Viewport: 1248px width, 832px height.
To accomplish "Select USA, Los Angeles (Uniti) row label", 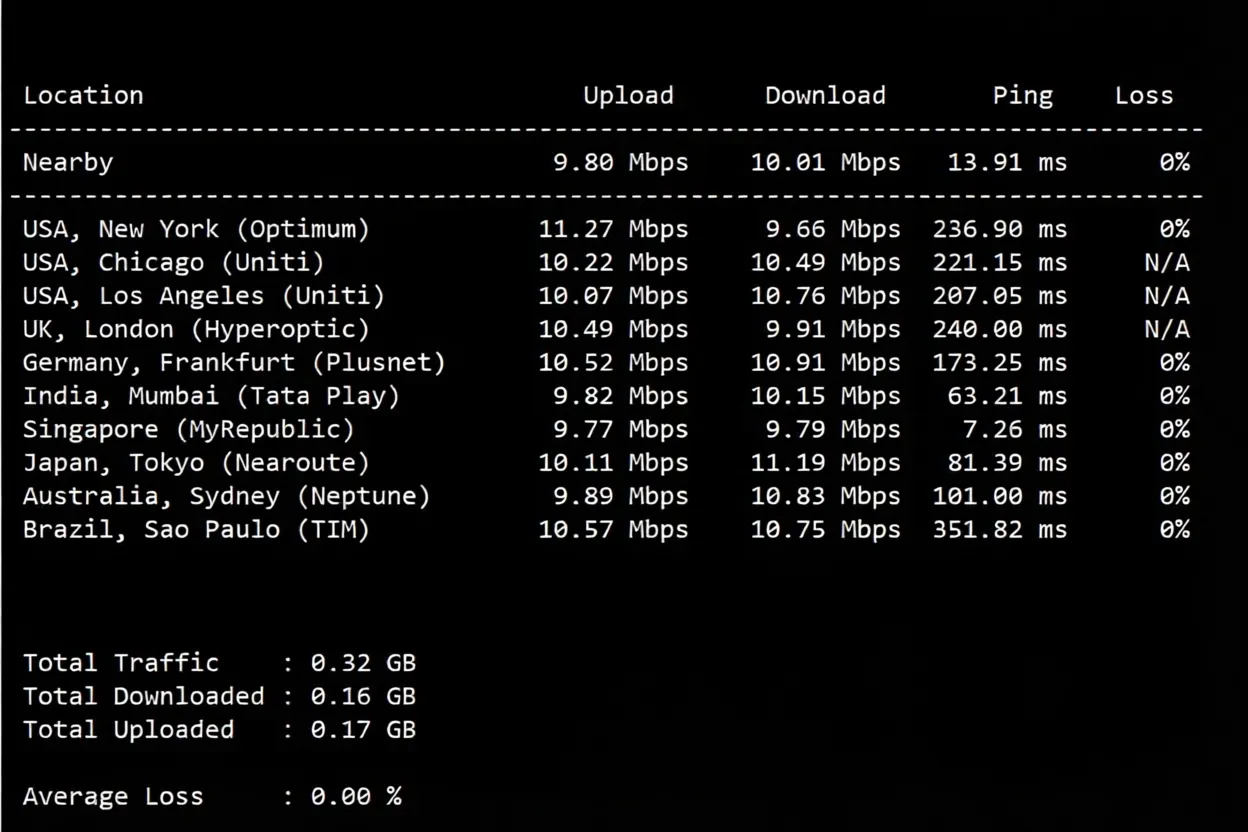I will tap(204, 297).
